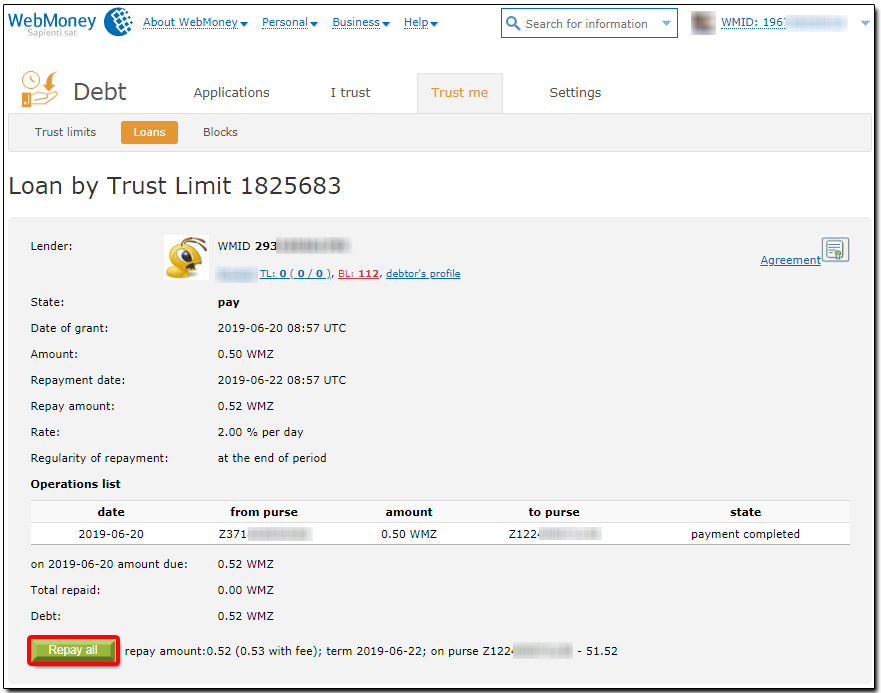Click the WMID: 196 account link
The image size is (881, 693).
pos(783,22)
